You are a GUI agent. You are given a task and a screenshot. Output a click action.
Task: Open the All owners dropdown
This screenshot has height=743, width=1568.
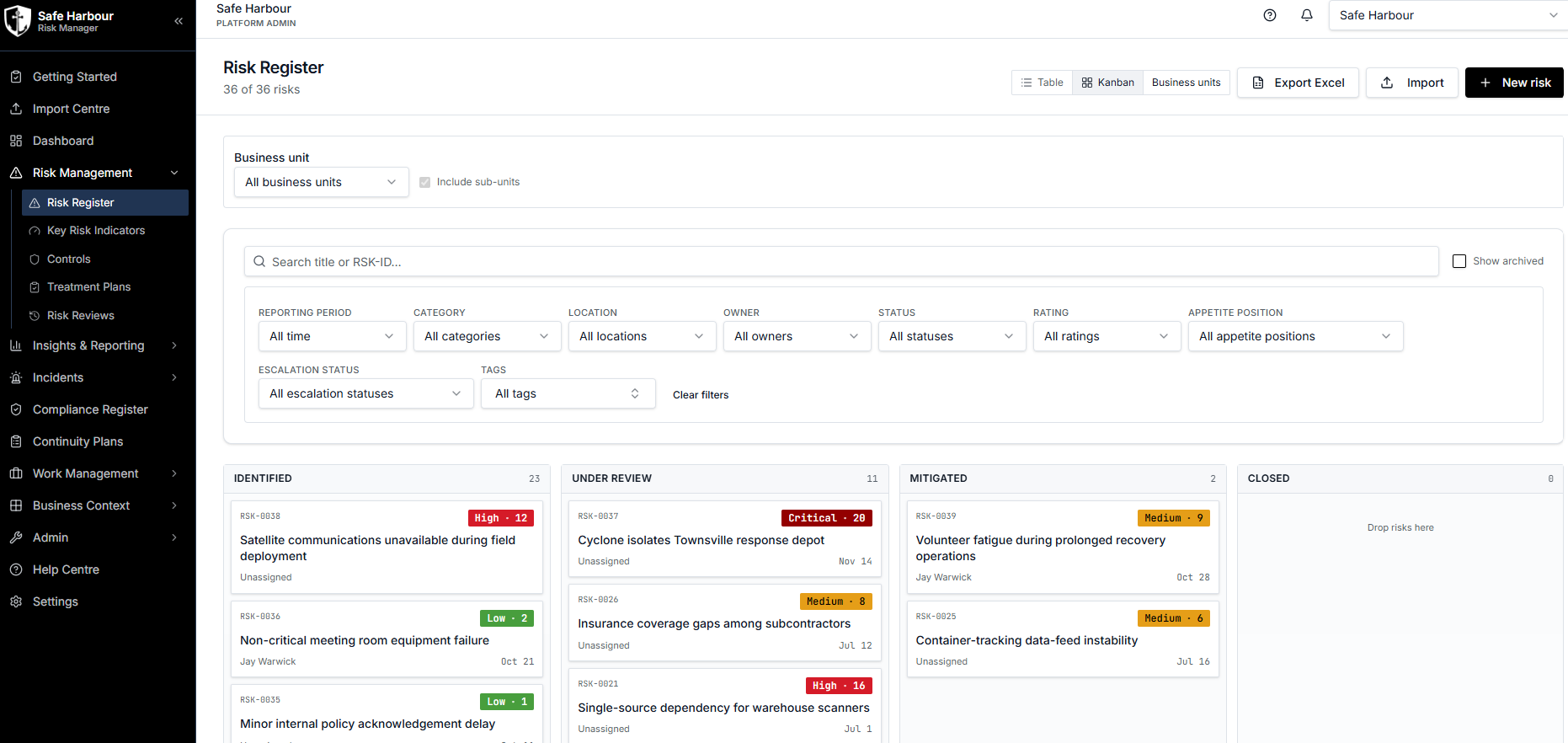[x=797, y=336]
